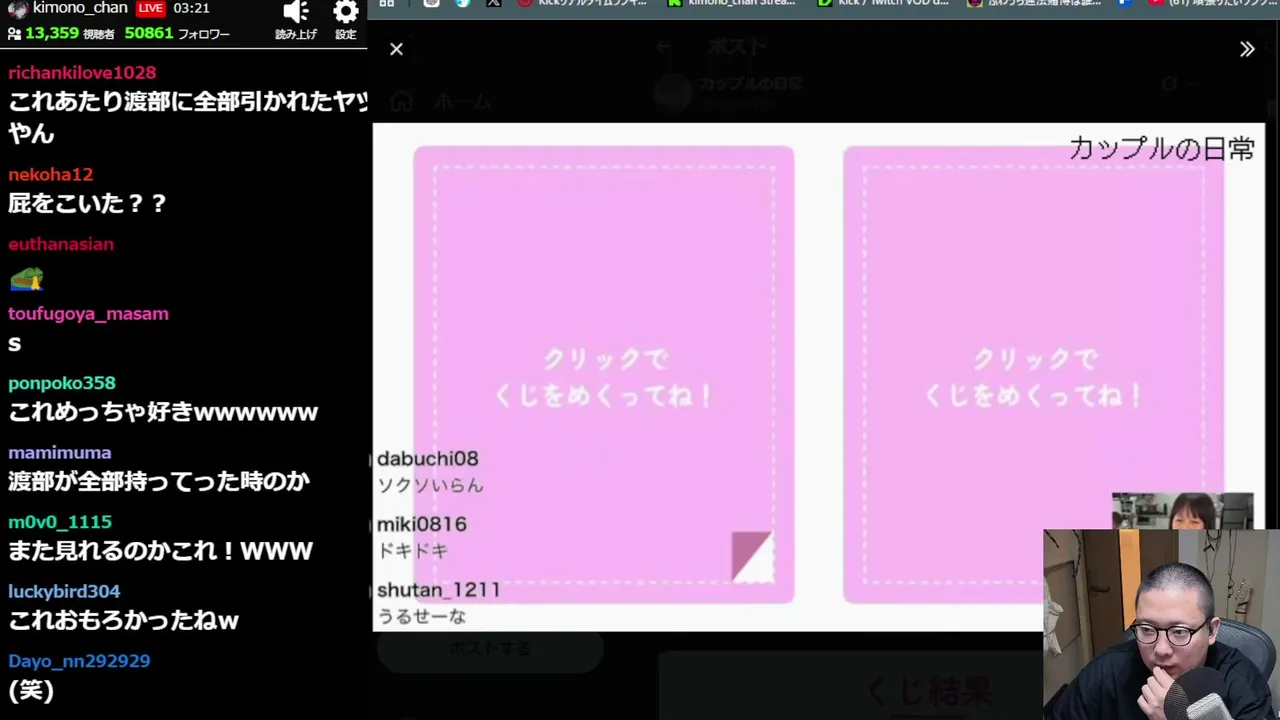Click the ドキドキ overlay comment
Image resolution: width=1280 pixels, height=720 pixels.
pos(412,551)
